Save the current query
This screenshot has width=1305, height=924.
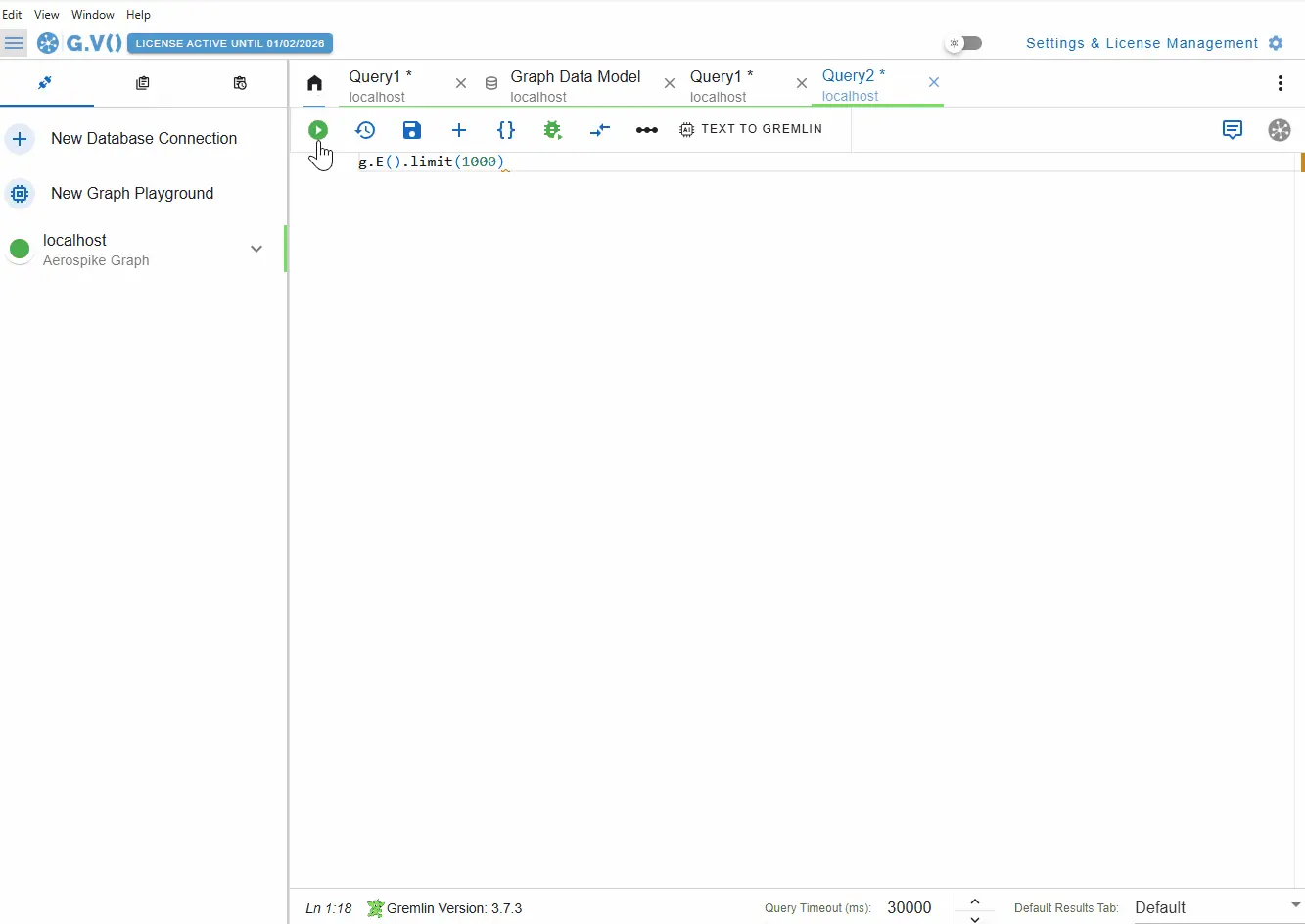[x=411, y=130]
